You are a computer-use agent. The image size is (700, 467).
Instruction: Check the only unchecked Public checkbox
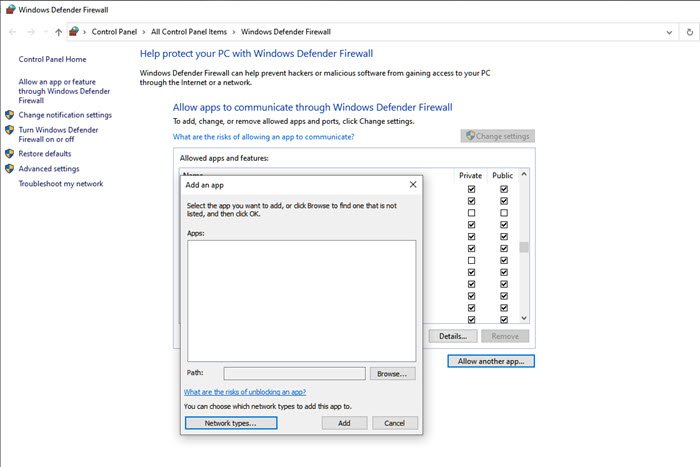pos(504,213)
